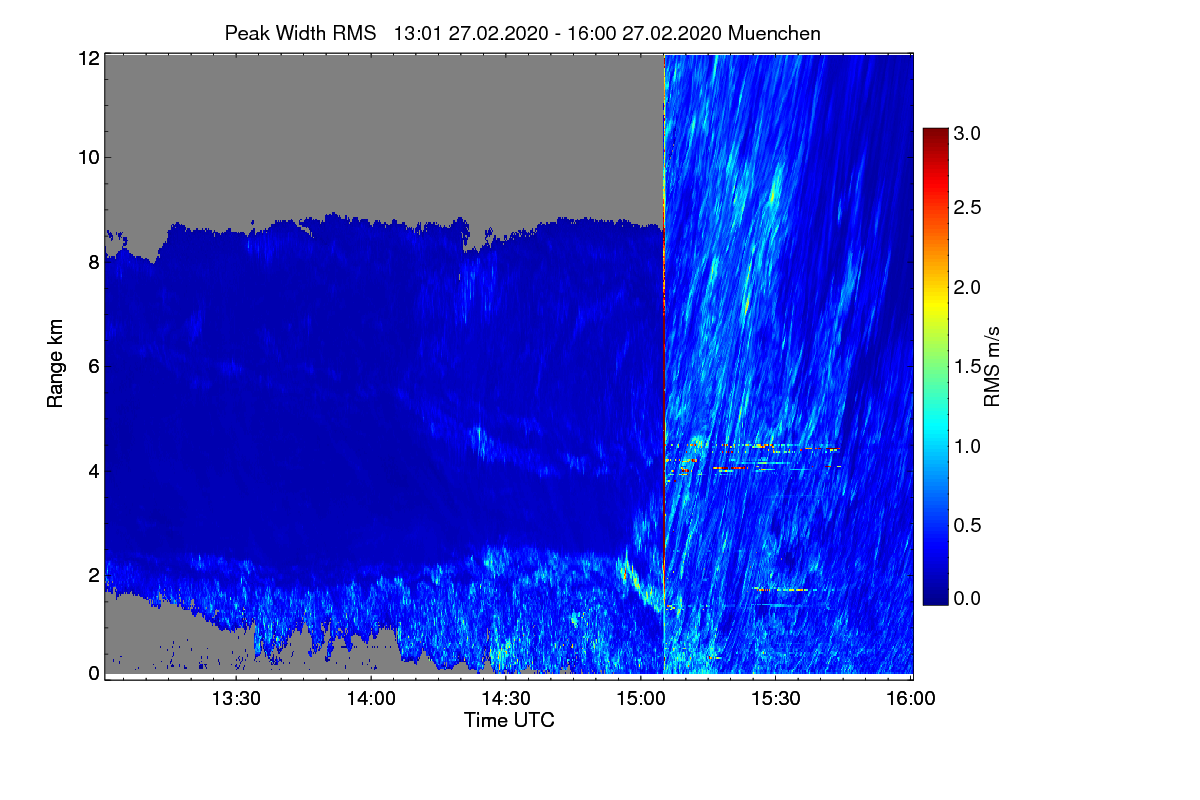Click the colorbar value 2.0
Image resolution: width=1200 pixels, height=800 pixels.
(967, 288)
